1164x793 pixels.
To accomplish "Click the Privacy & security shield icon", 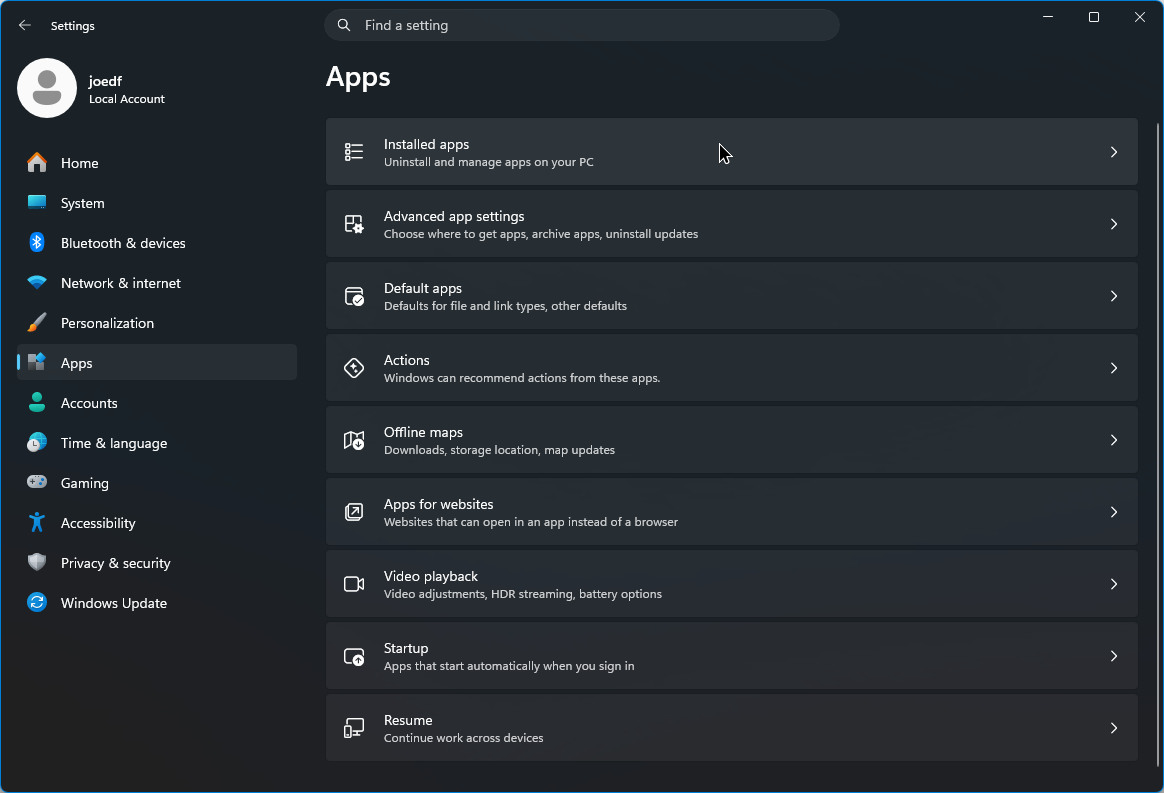I will [x=37, y=562].
